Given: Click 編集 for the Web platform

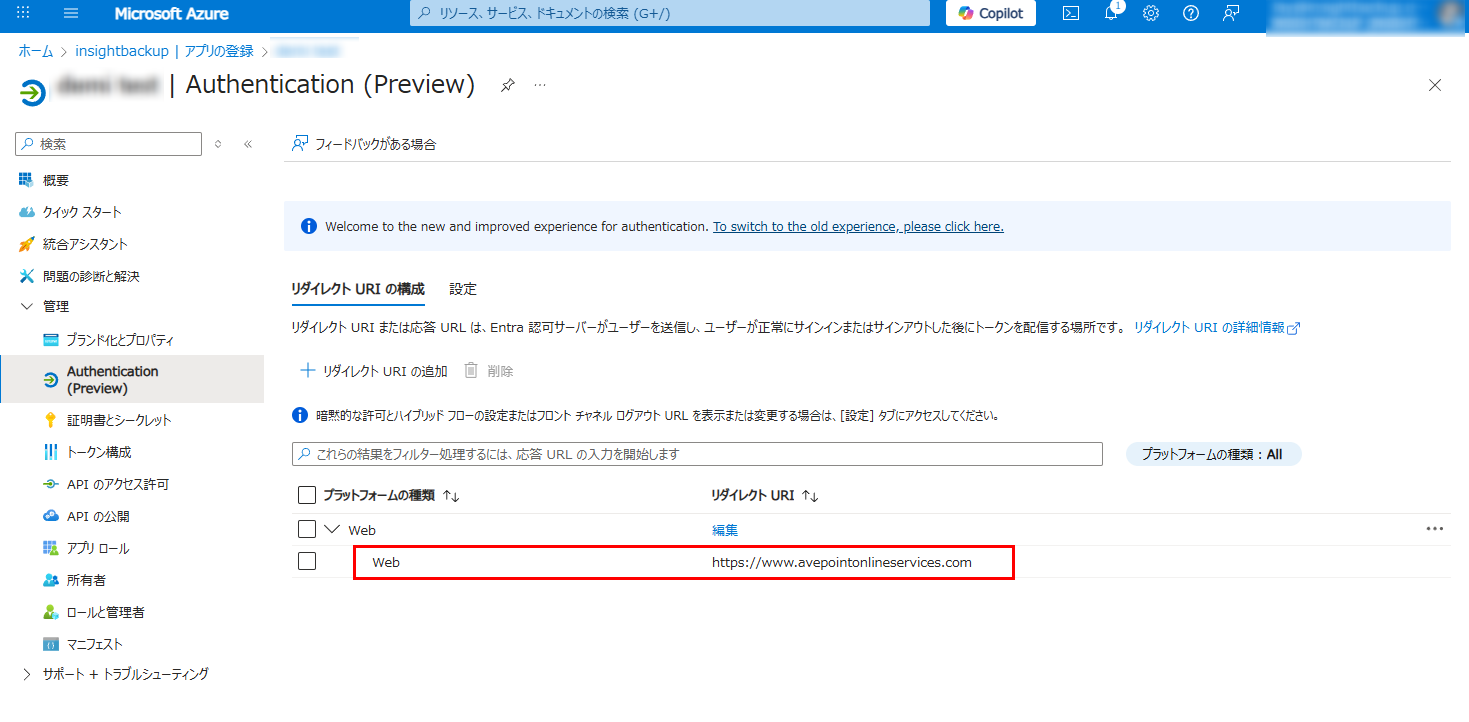Looking at the screenshot, I should click(x=725, y=530).
